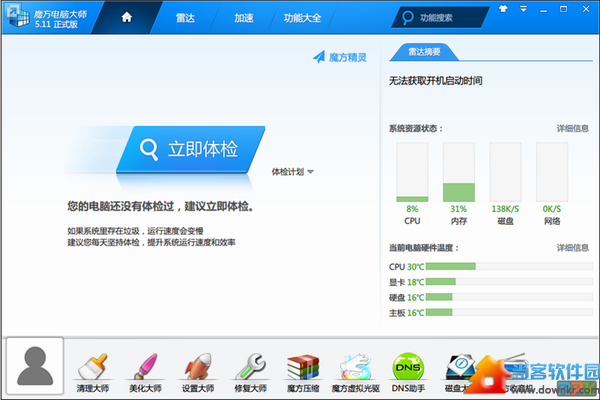Click the search magnifier icon
The height and width of the screenshot is (400, 600).
click(408, 18)
